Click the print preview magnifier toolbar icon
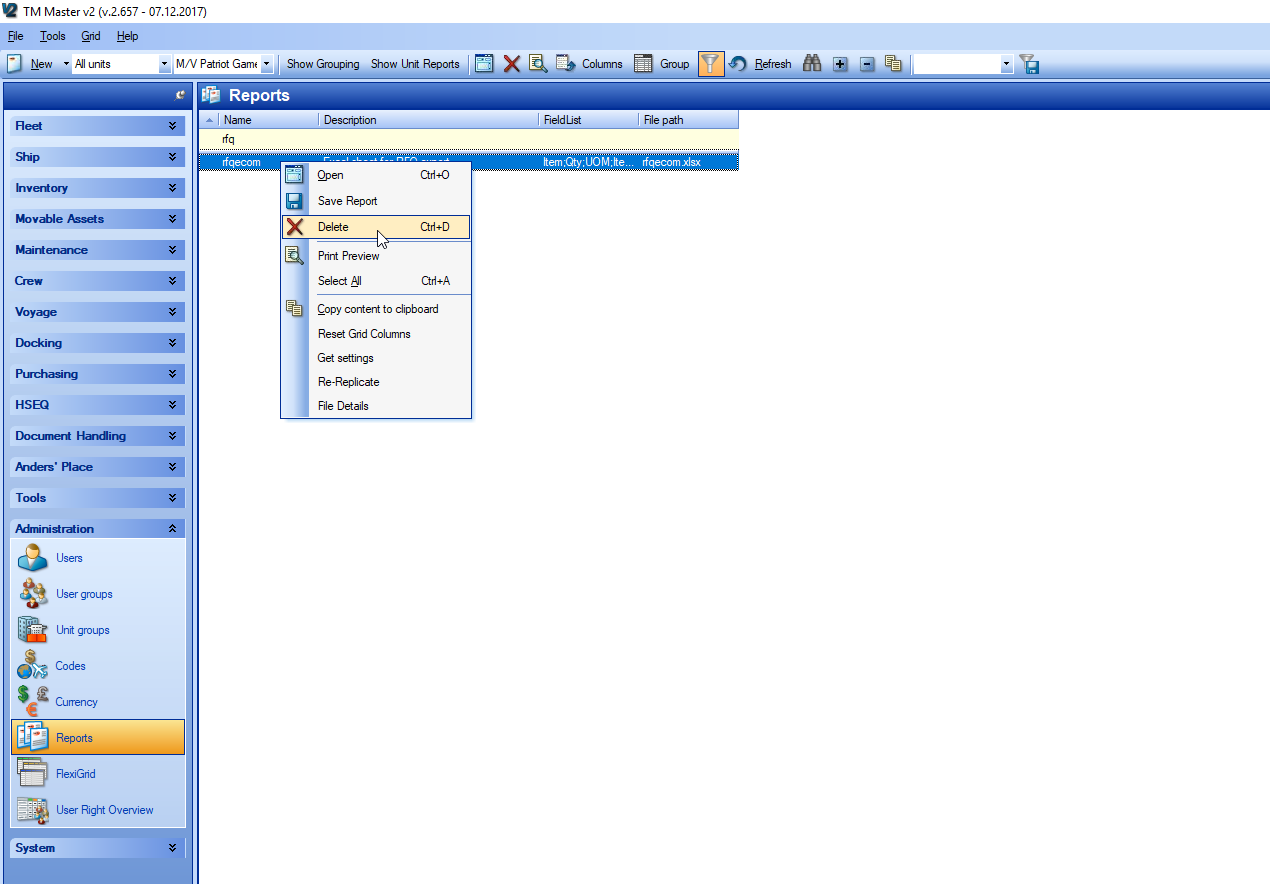 point(538,64)
